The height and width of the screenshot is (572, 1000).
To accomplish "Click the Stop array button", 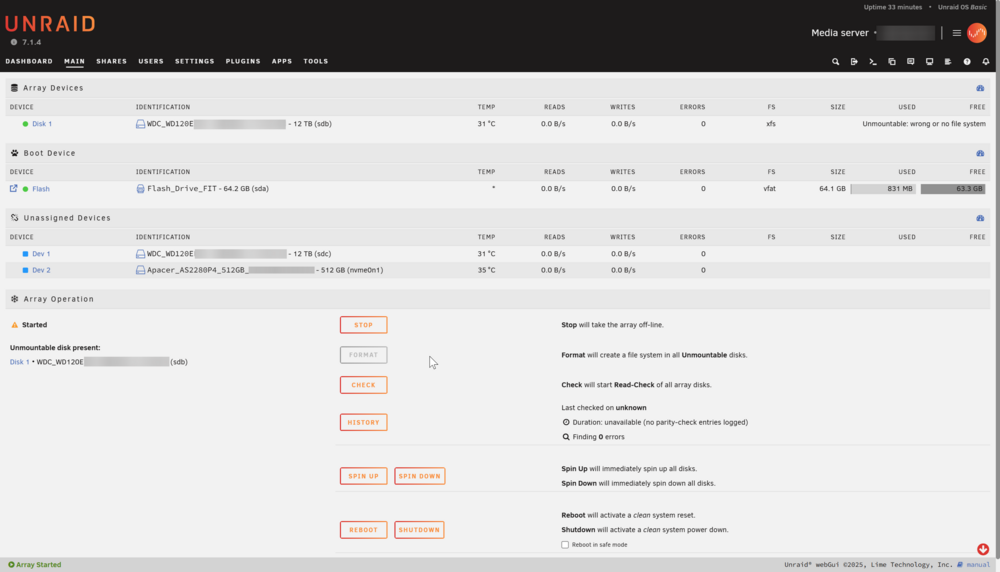I will (364, 325).
